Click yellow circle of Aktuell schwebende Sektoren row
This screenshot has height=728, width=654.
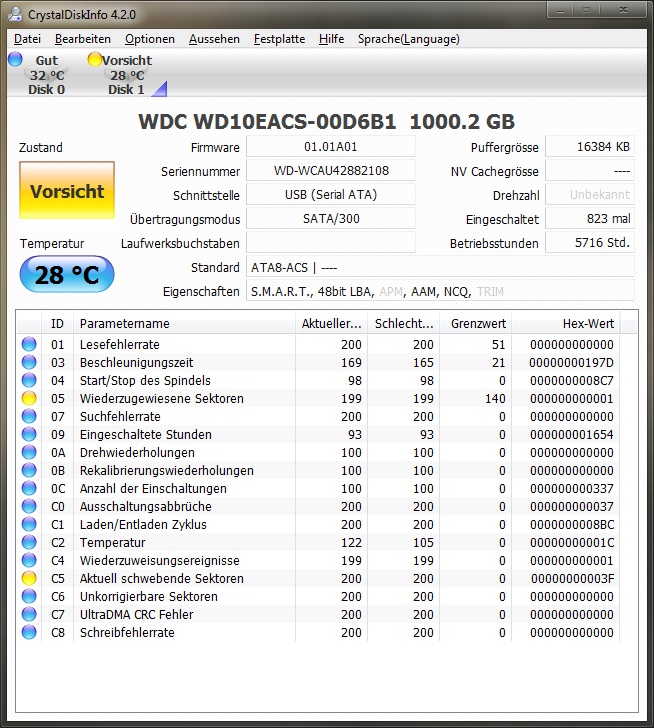coord(29,578)
